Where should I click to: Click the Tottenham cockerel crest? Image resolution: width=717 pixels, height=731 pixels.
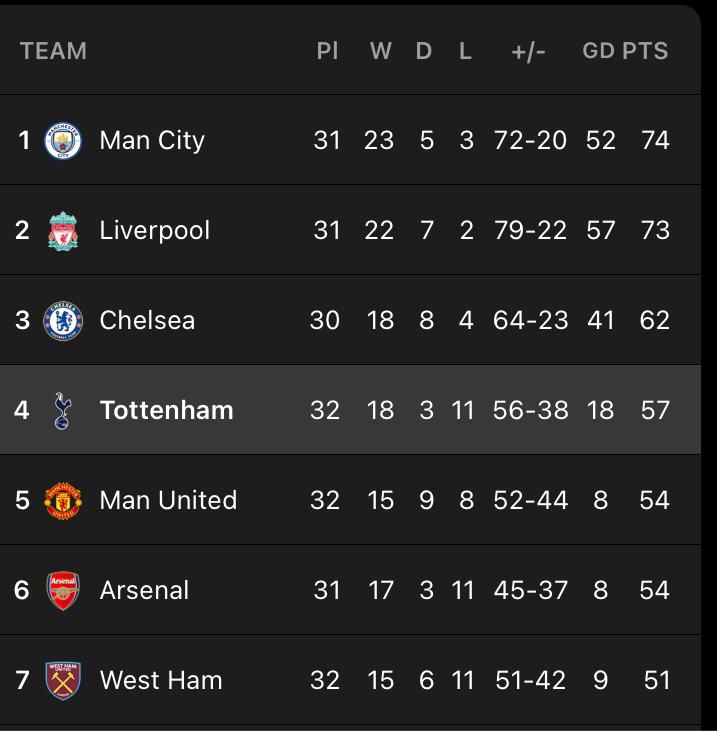62,411
